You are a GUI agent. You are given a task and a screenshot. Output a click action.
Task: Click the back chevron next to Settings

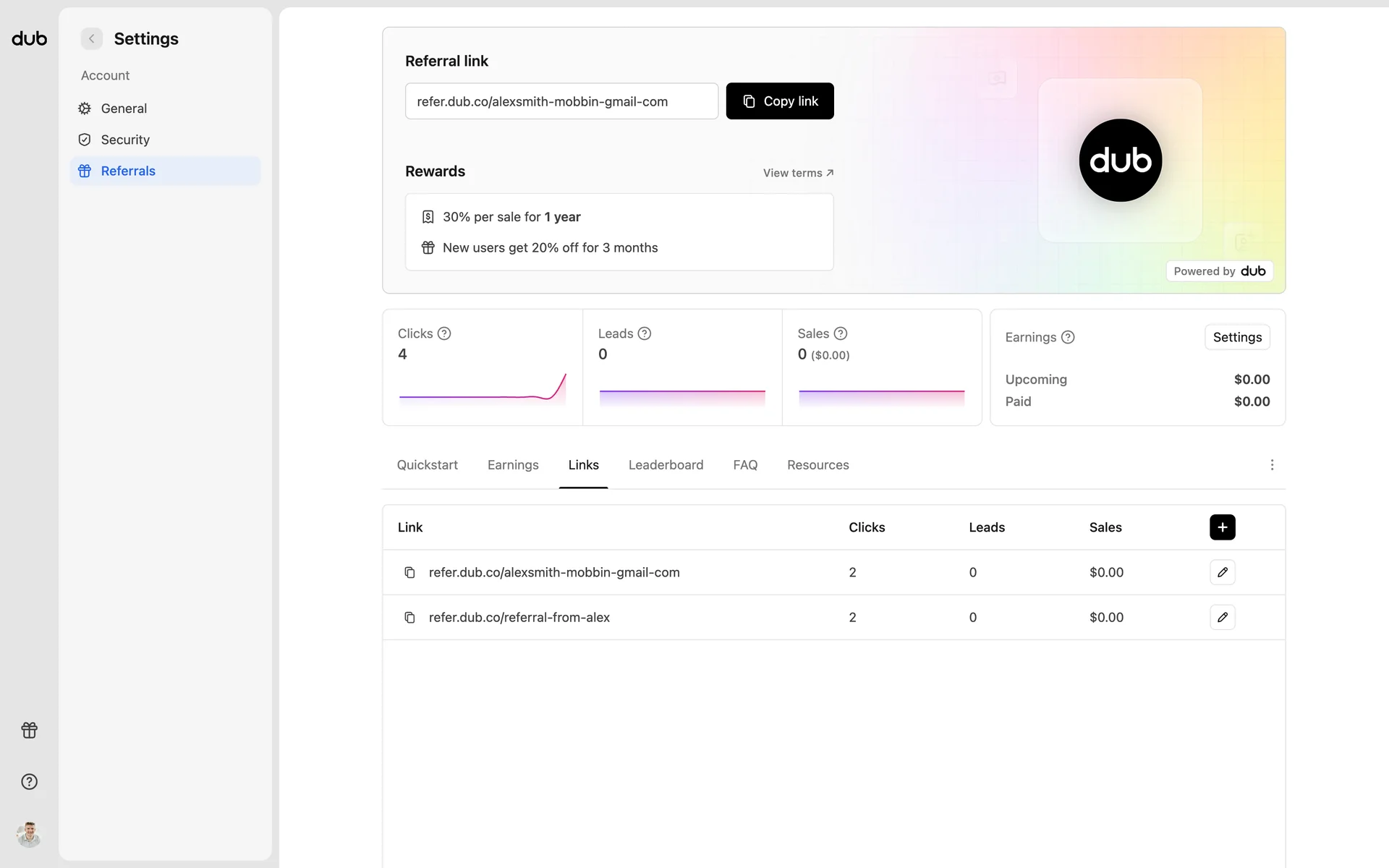[92, 39]
